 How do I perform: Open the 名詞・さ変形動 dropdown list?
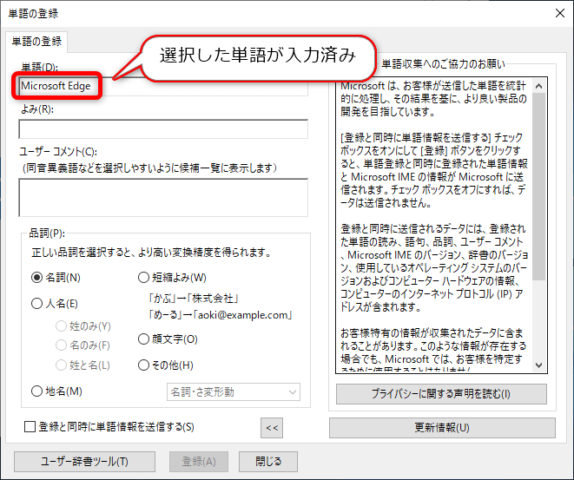coord(234,392)
